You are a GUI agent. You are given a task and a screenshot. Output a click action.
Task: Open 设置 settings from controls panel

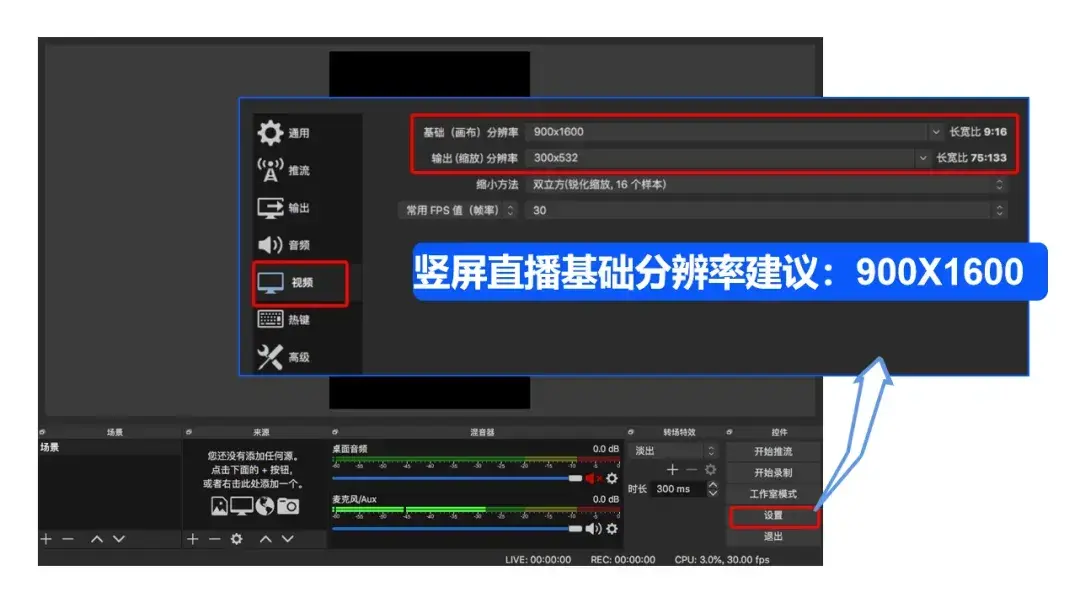(x=773, y=515)
